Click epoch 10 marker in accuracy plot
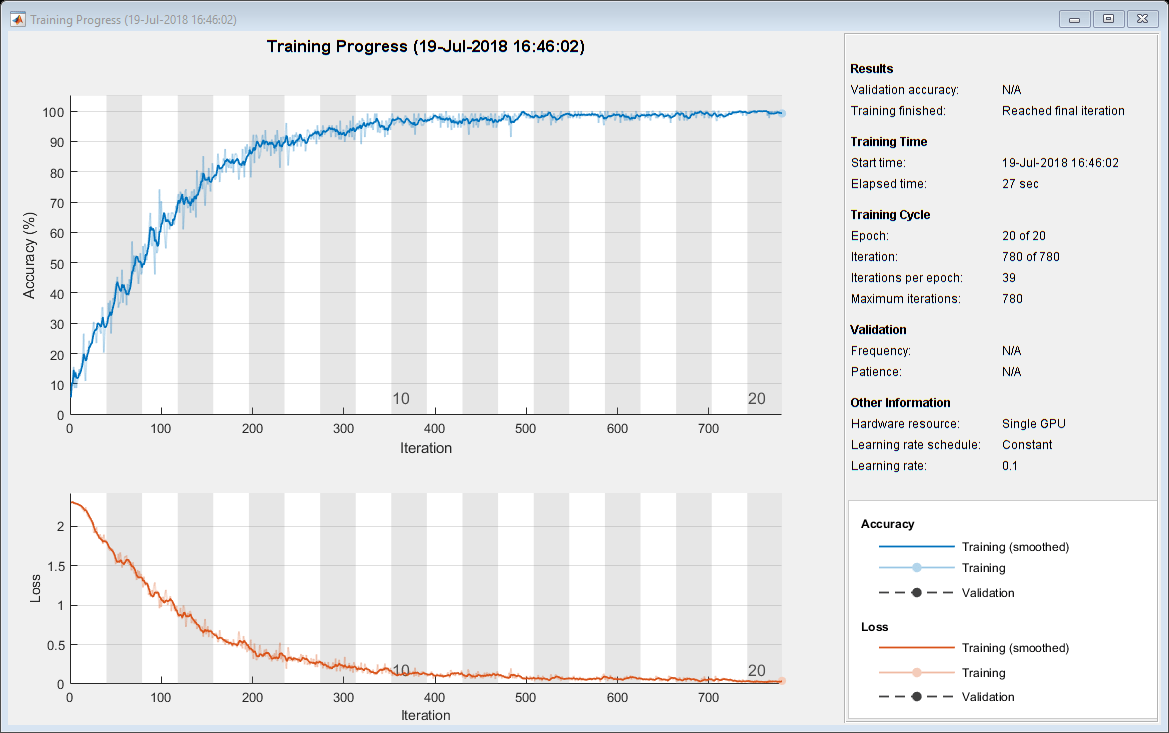 click(401, 399)
